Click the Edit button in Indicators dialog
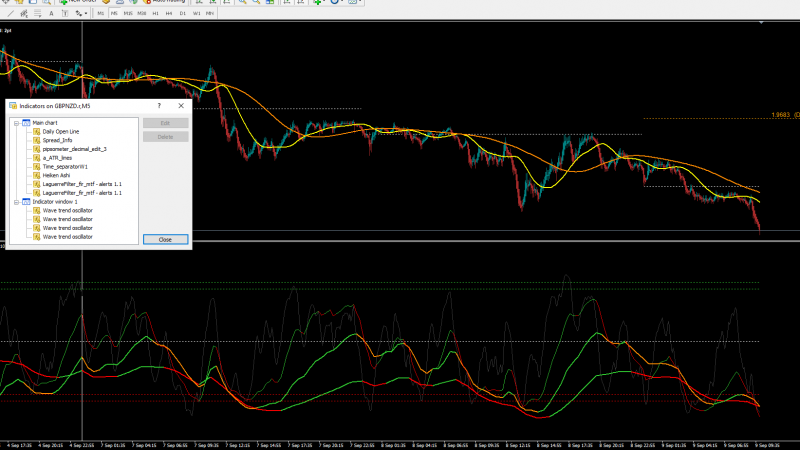The width and height of the screenshot is (800, 450). click(x=165, y=123)
